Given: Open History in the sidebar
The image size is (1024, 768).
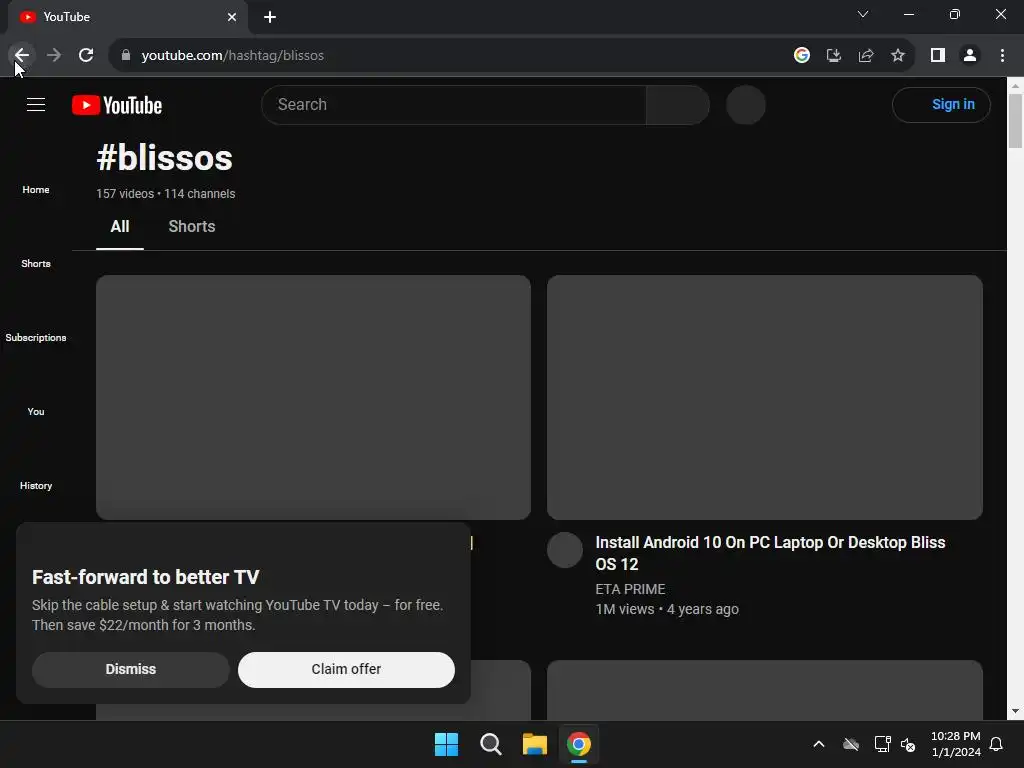Looking at the screenshot, I should (x=36, y=485).
